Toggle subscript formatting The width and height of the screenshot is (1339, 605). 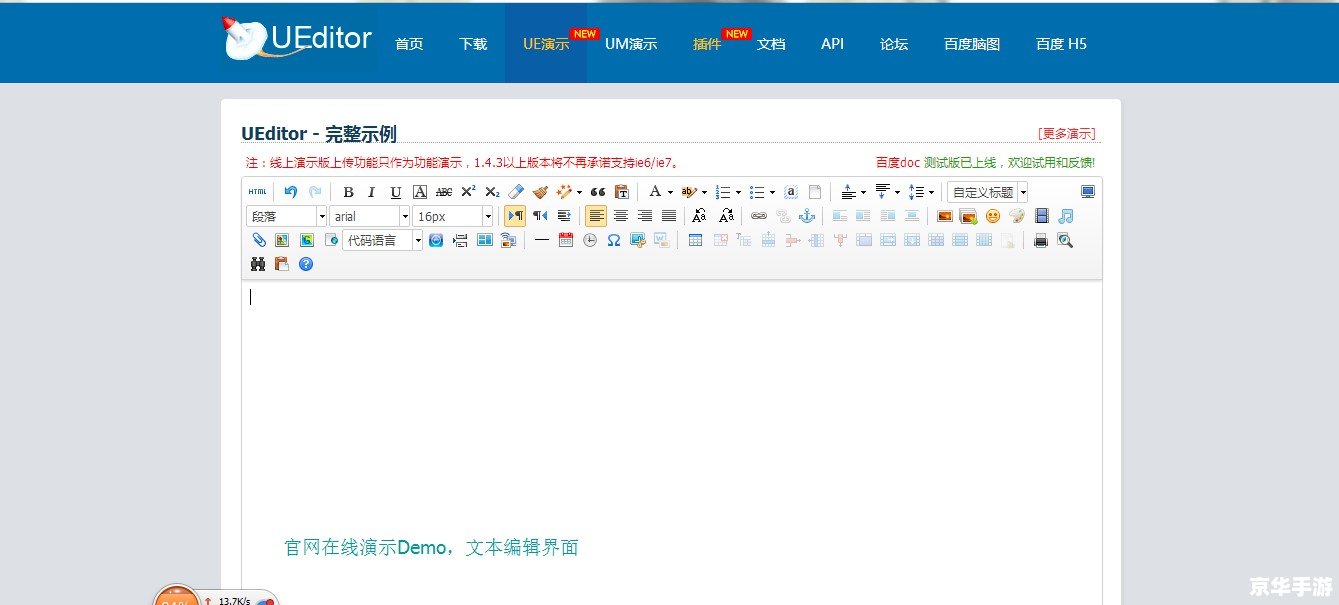coord(492,192)
